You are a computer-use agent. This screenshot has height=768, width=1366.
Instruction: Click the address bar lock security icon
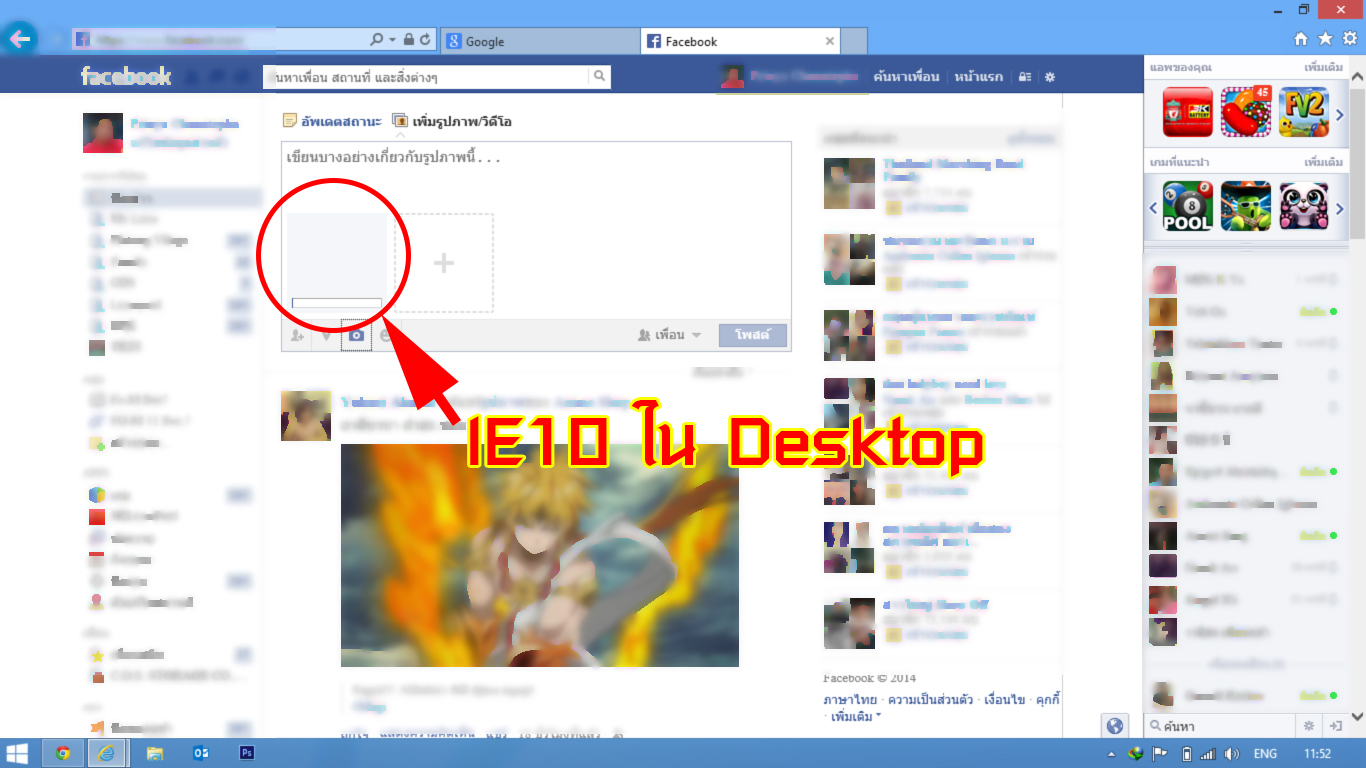(x=408, y=40)
